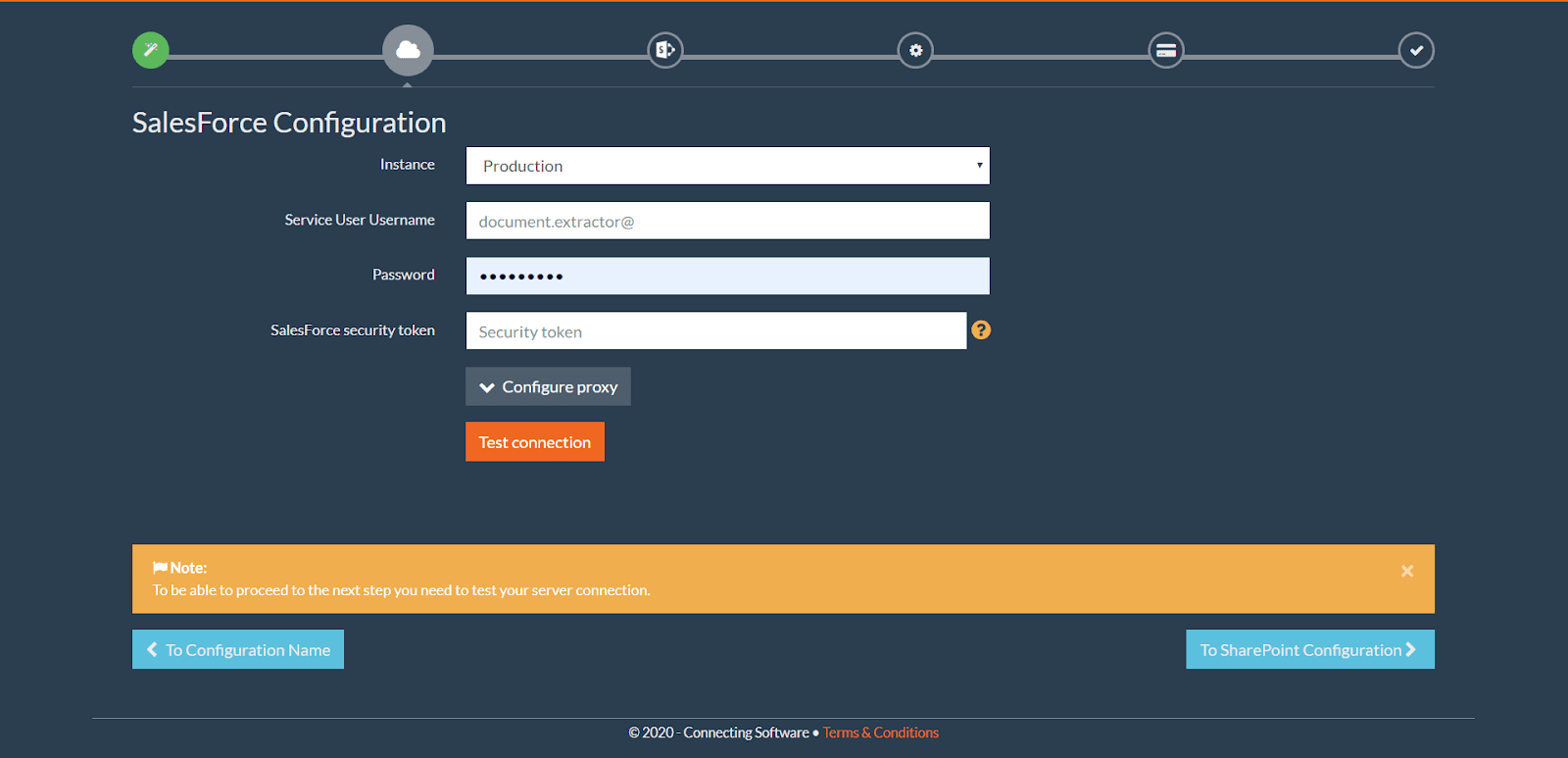Viewport: 1568px width, 758px height.
Task: Select the final checkmark step icon
Action: pyautogui.click(x=1416, y=50)
